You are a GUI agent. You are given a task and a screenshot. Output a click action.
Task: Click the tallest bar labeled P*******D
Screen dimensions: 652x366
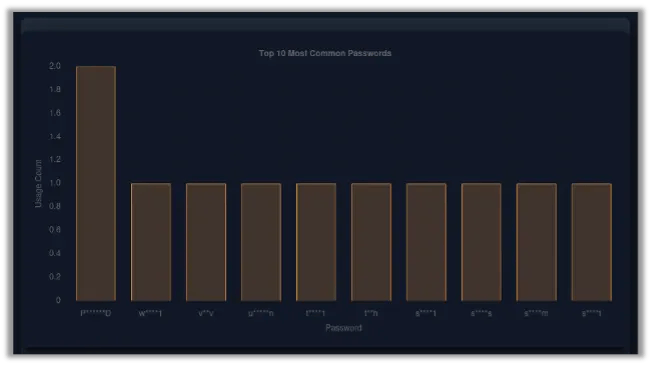(x=96, y=183)
